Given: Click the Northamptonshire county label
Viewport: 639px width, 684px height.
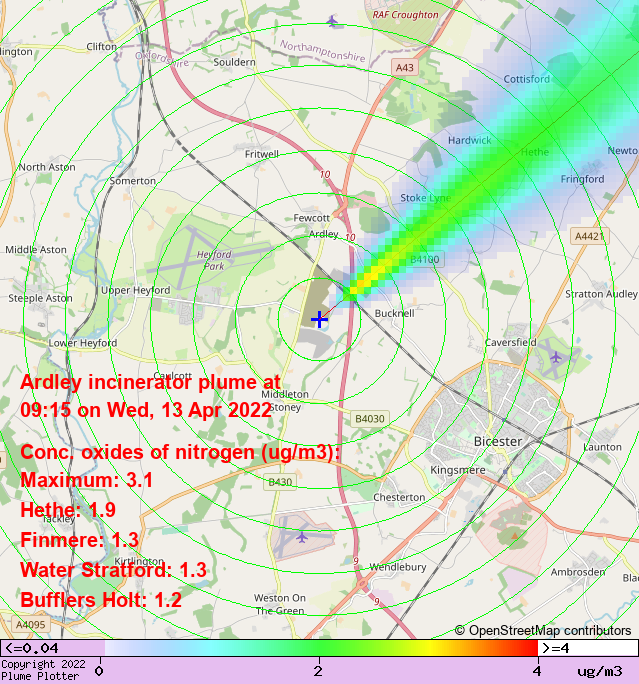Looking at the screenshot, I should click(x=322, y=51).
